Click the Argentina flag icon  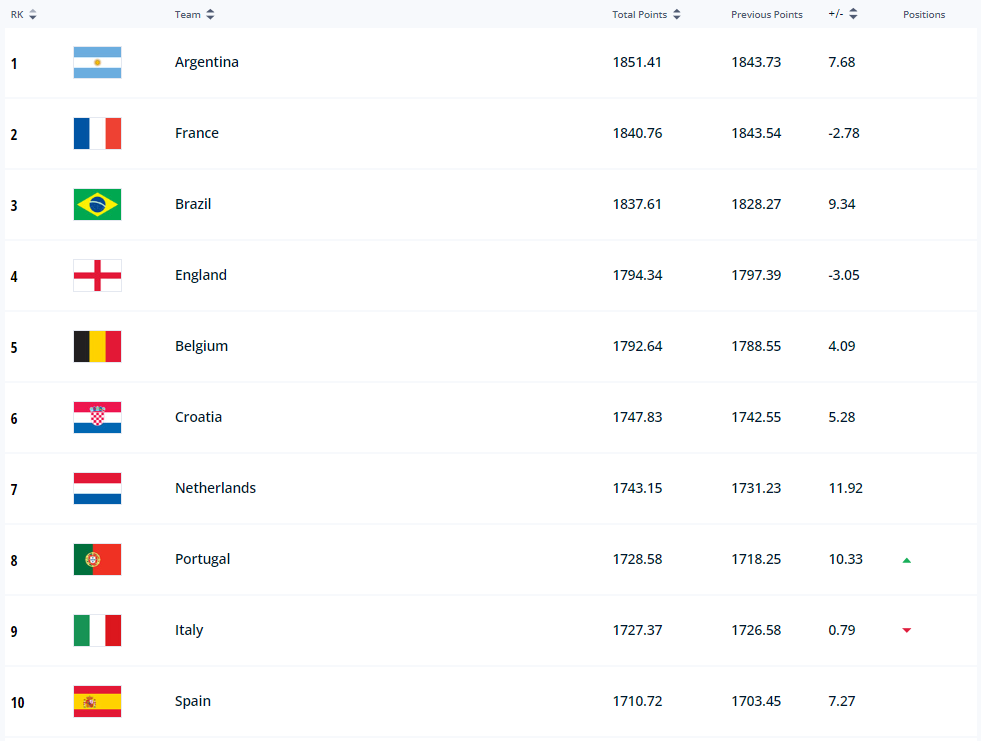pyautogui.click(x=97, y=63)
